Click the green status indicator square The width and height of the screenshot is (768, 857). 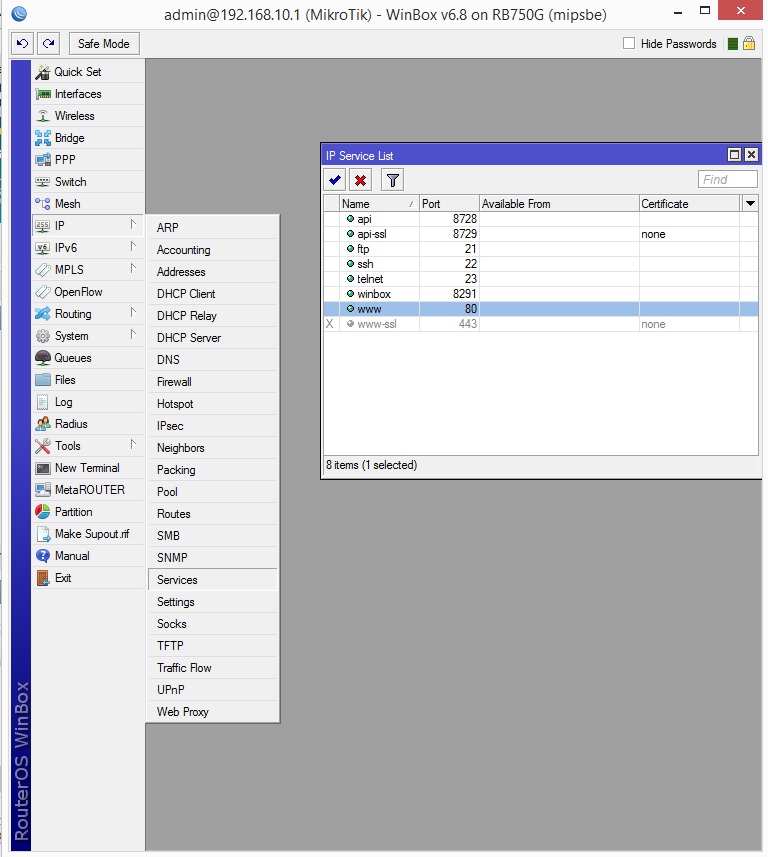733,44
